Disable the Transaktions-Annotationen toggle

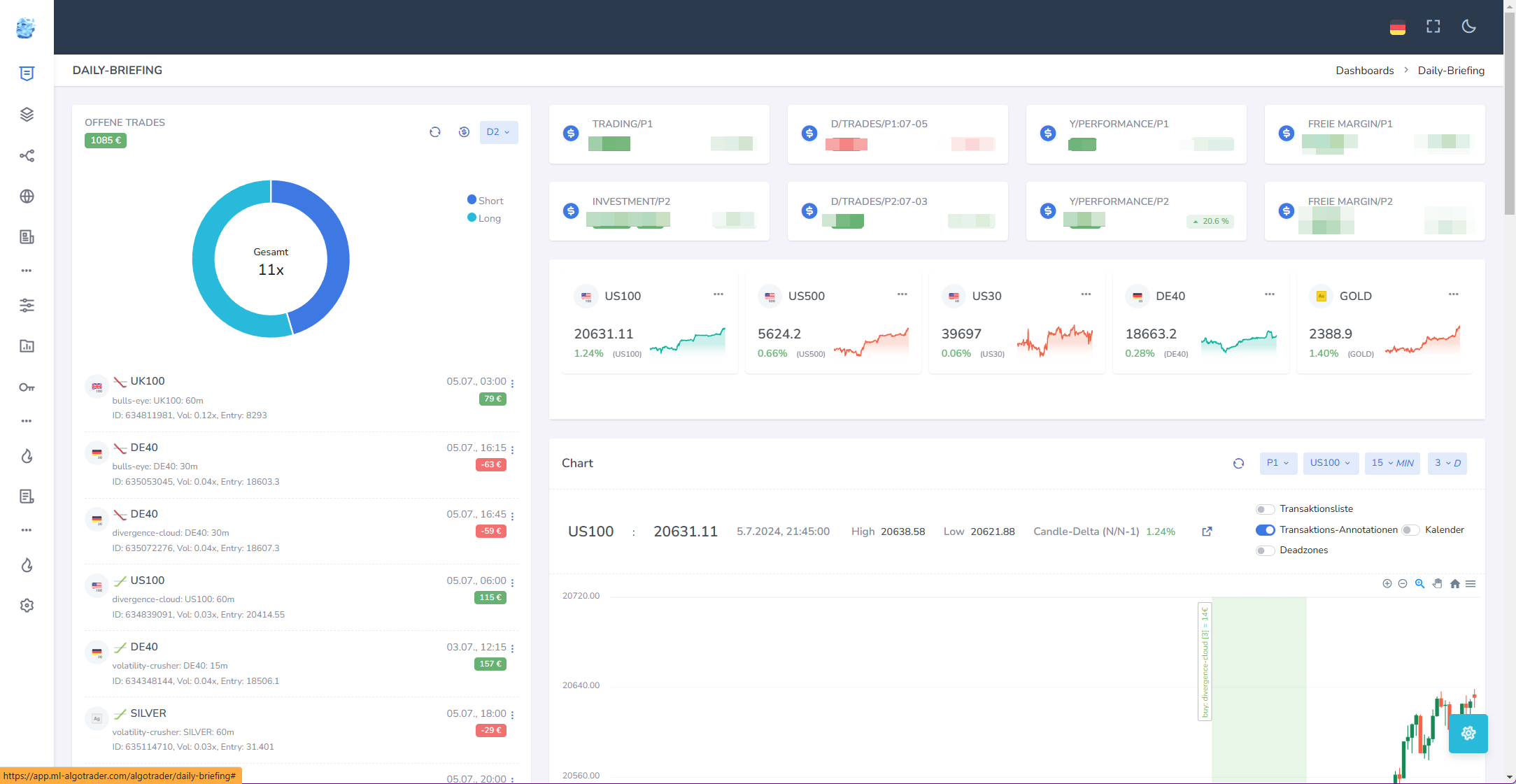tap(1265, 530)
